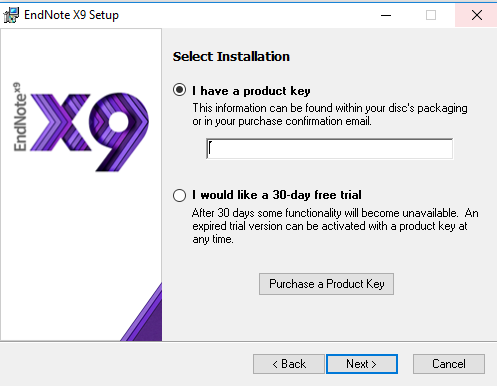Click the purple number 9 in logo
Viewport: 497px width, 386px height.
[119, 132]
